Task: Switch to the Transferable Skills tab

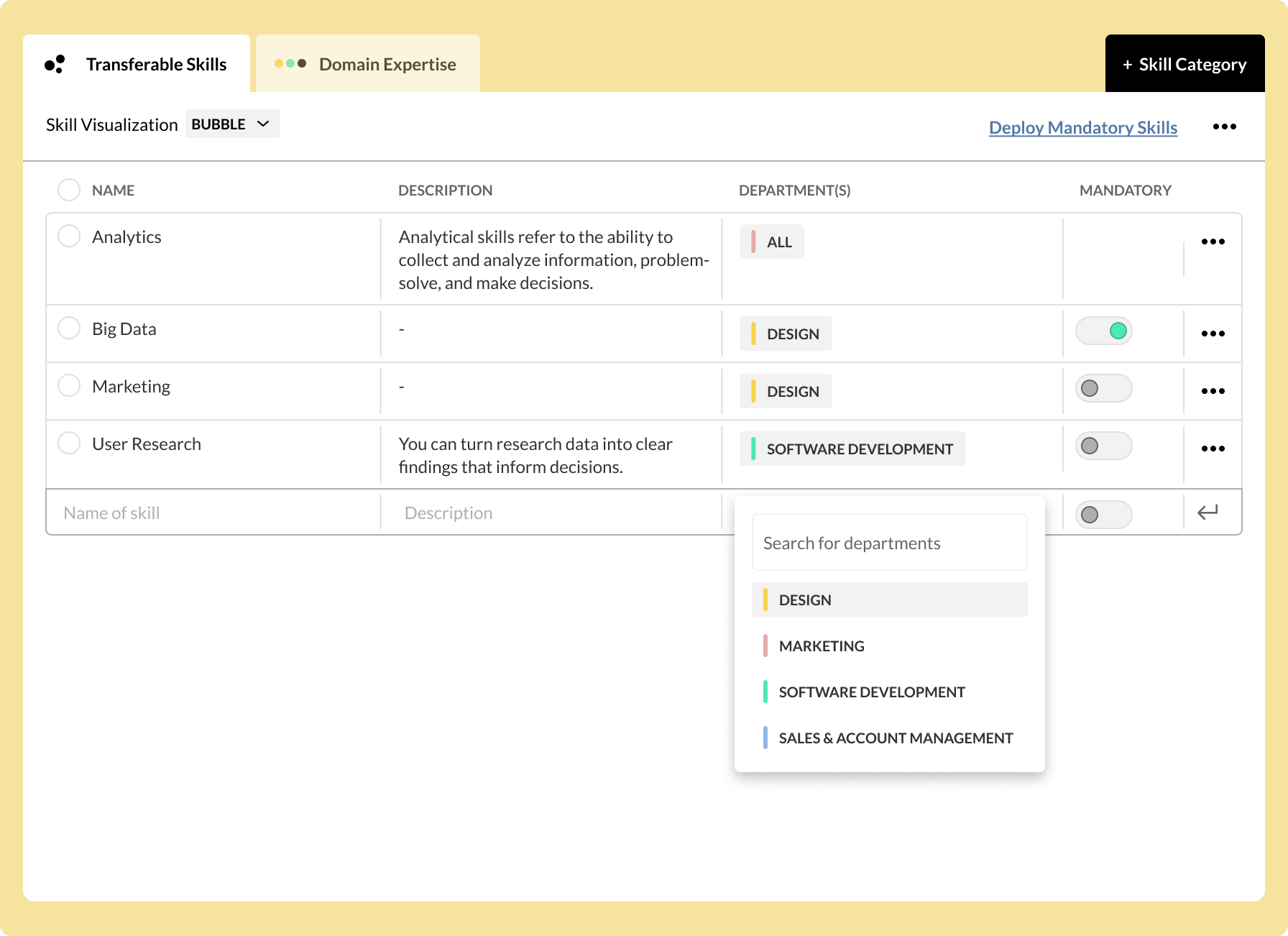Action: (156, 63)
